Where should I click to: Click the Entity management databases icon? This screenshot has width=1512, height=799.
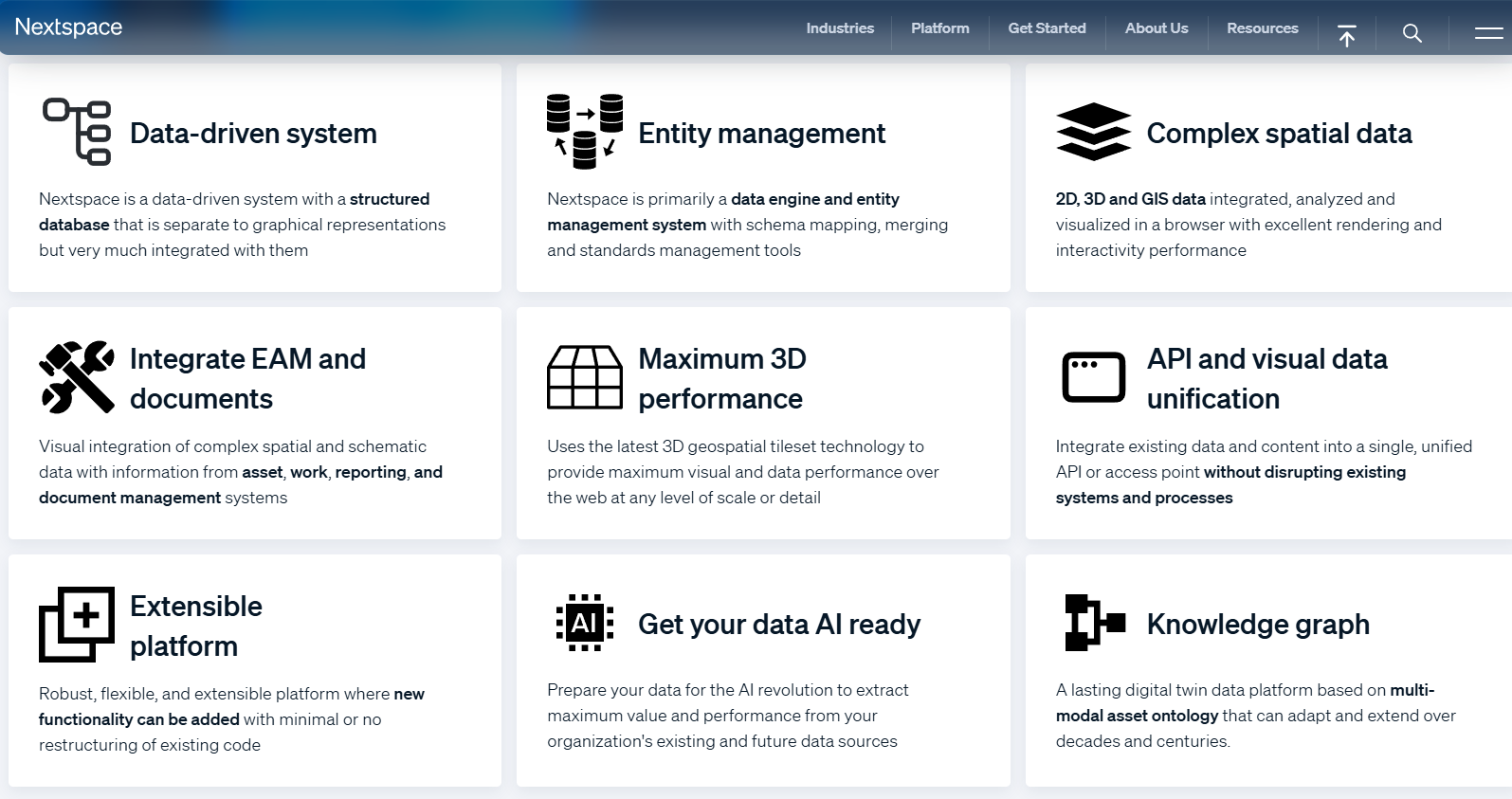[585, 132]
